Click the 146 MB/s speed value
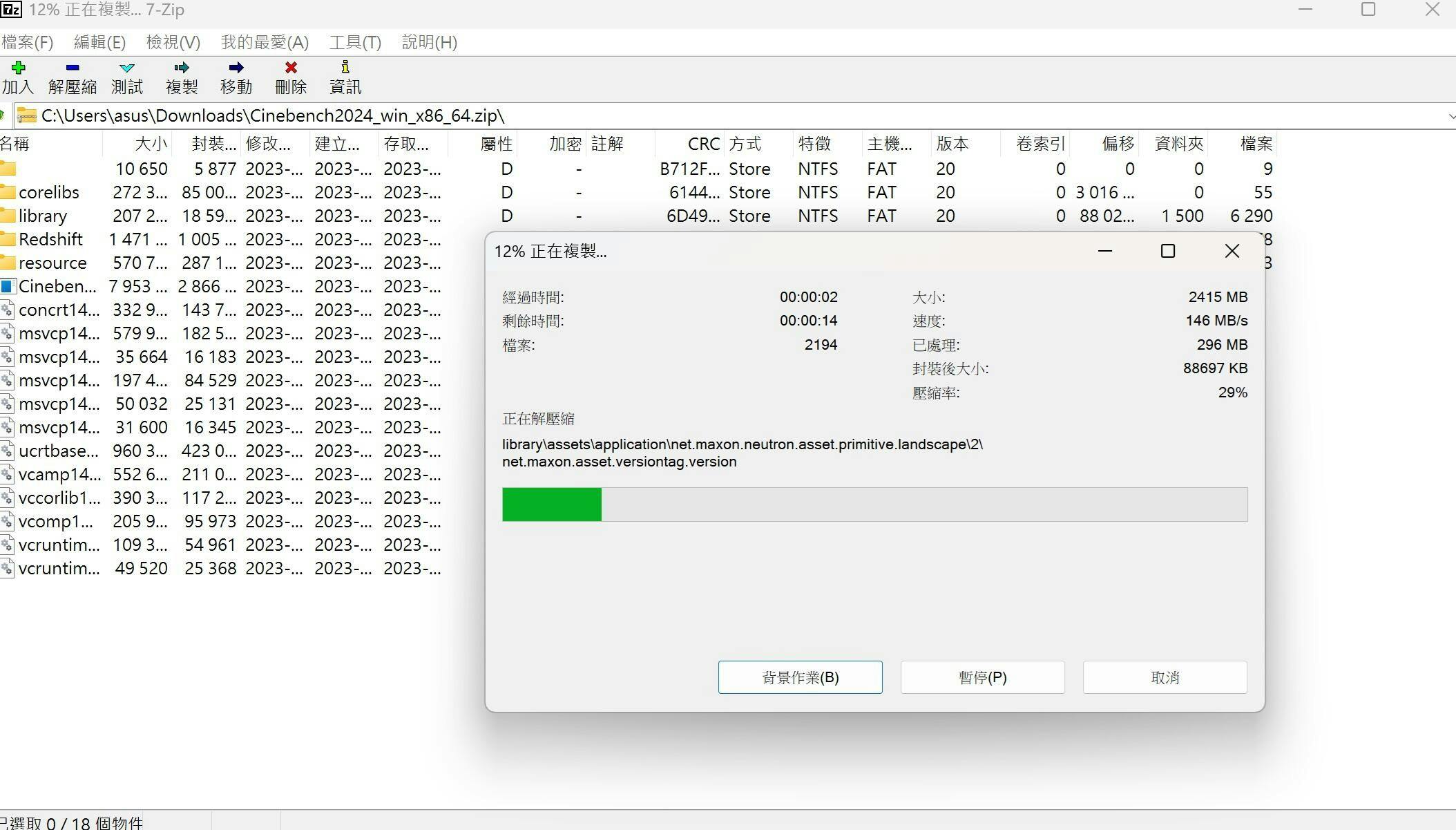The width and height of the screenshot is (1456, 830). (x=1216, y=321)
